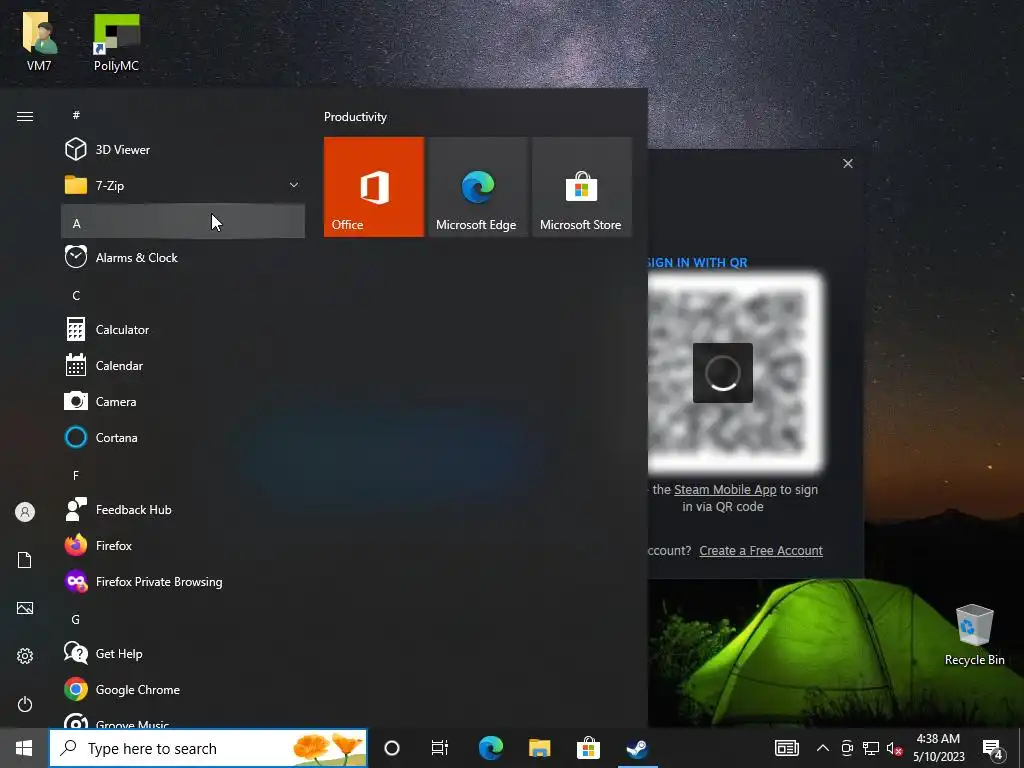Select the Recycle Bin desktop icon
This screenshot has width=1024, height=768.
974,635
